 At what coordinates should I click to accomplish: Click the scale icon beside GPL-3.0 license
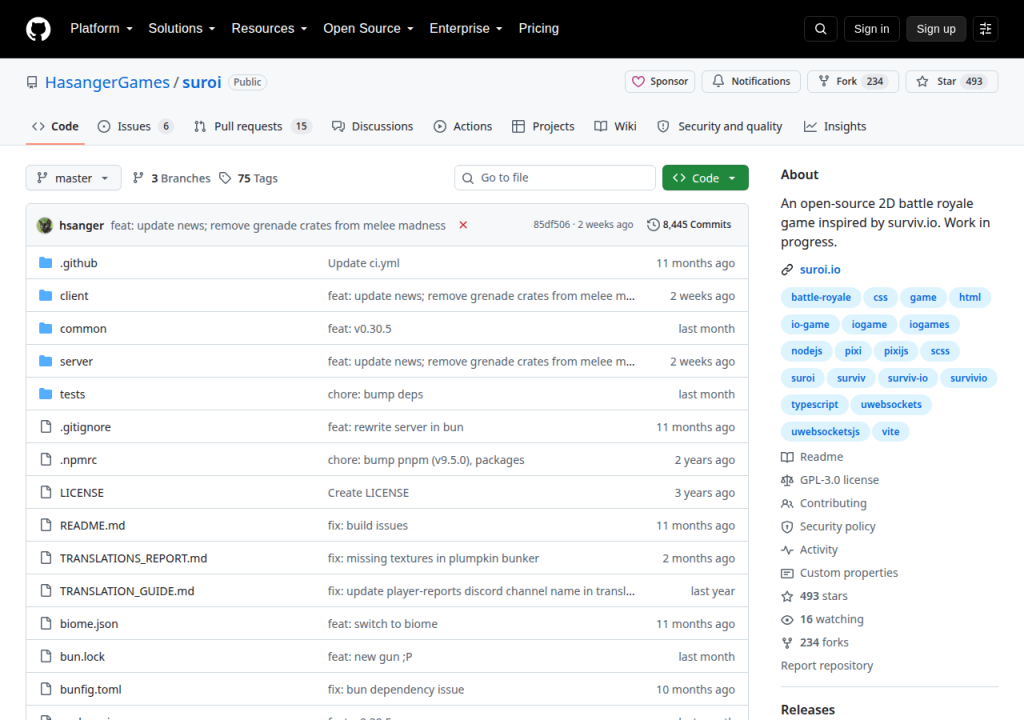click(787, 480)
